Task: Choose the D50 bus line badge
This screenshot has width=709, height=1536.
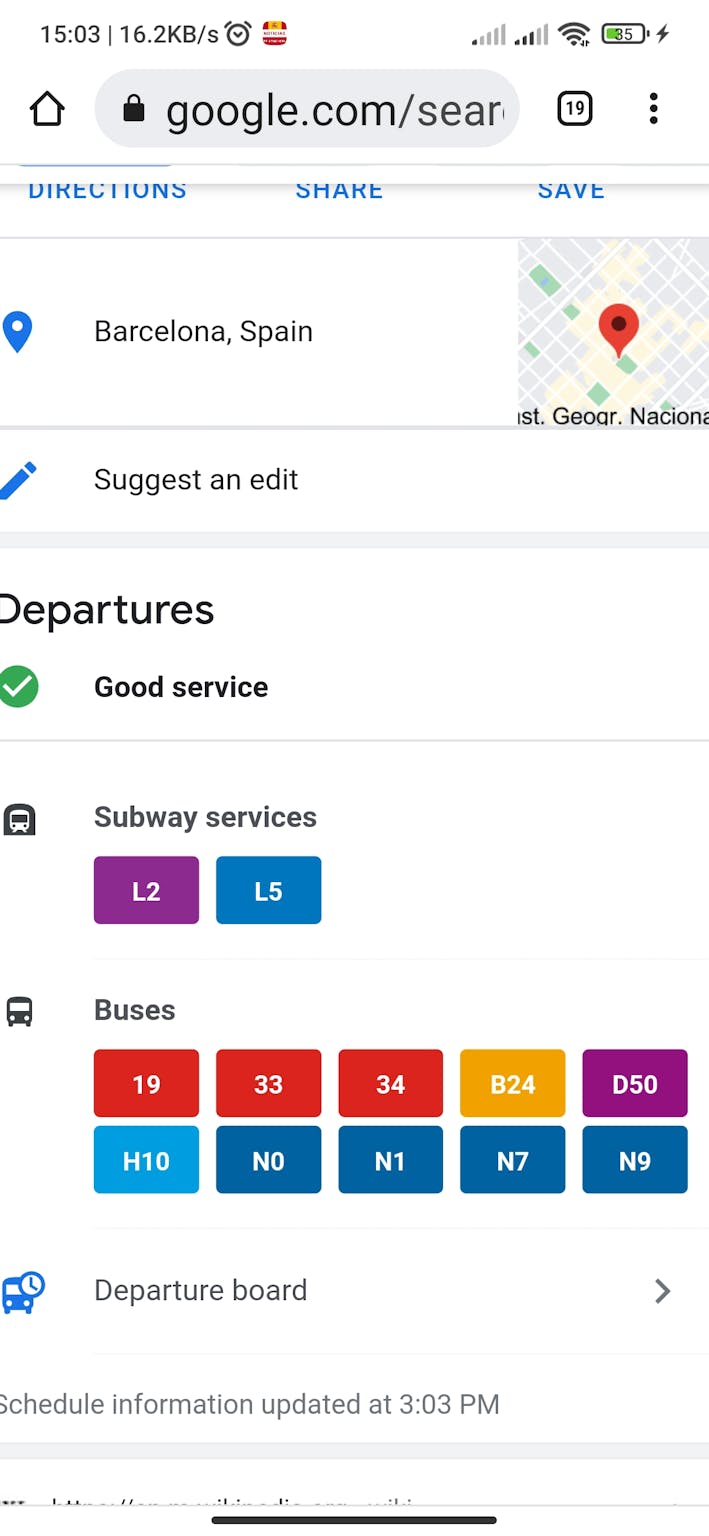Action: (x=634, y=1083)
